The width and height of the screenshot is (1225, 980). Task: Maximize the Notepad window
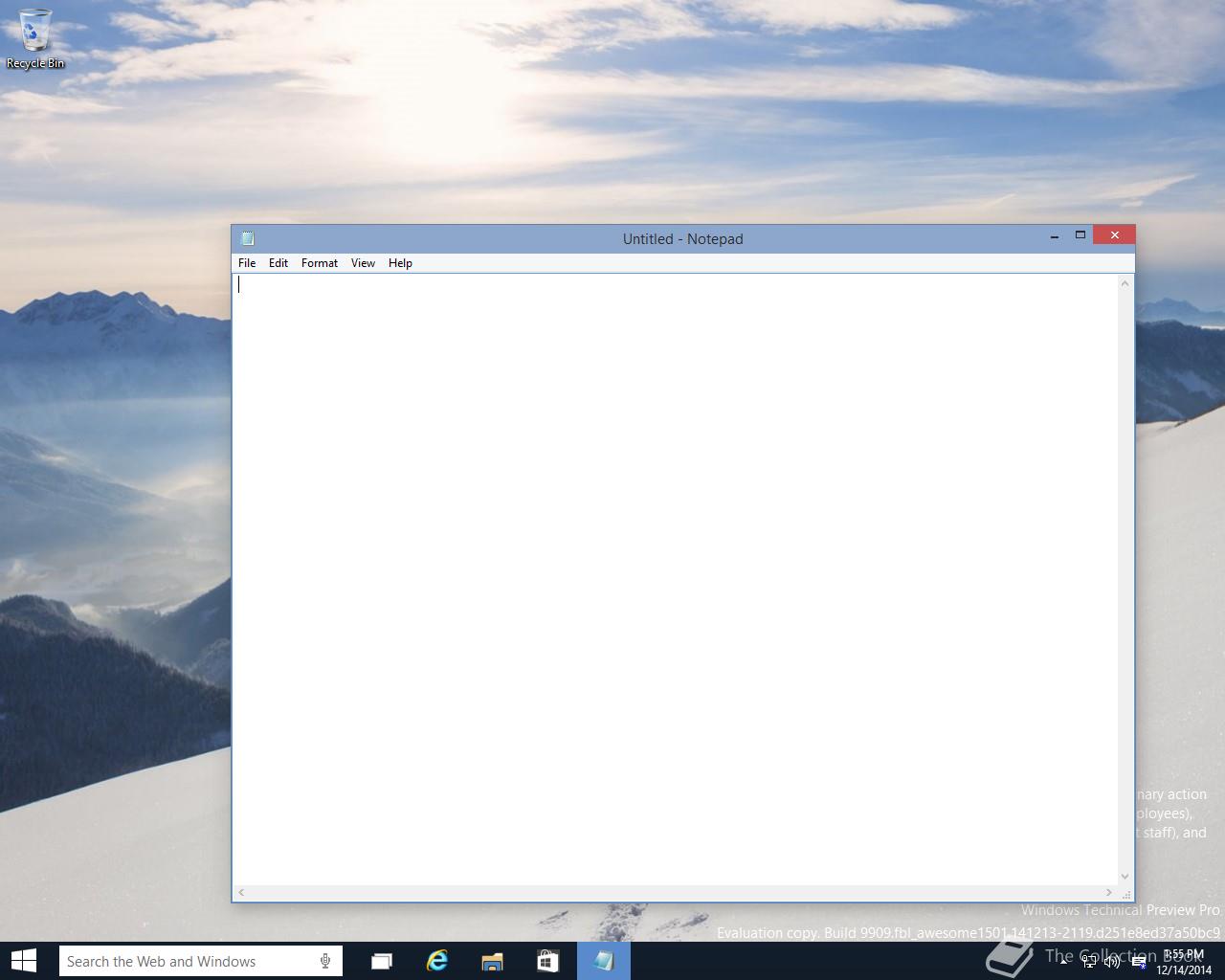pyautogui.click(x=1080, y=235)
